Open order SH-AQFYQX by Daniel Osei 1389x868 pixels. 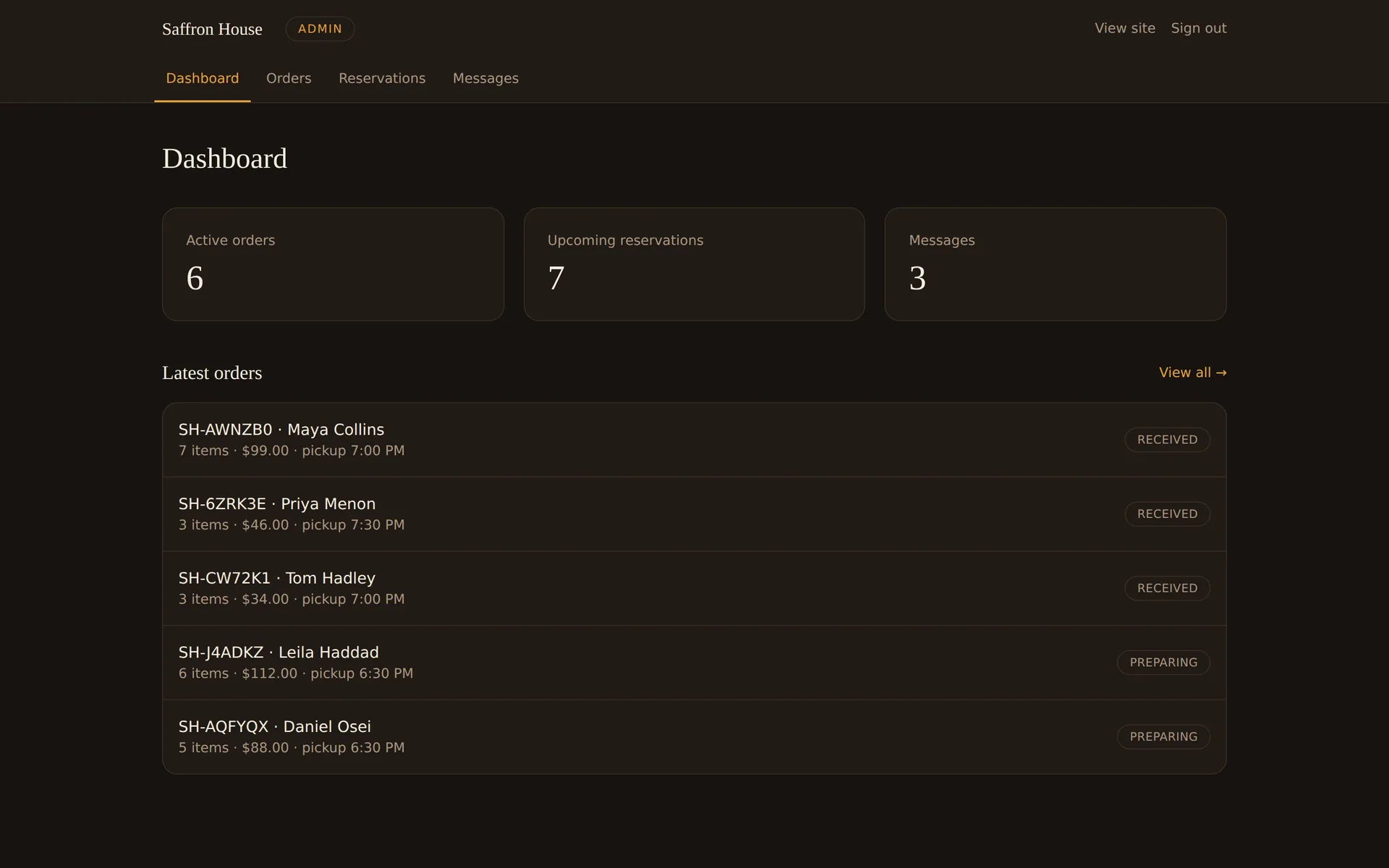(x=694, y=736)
